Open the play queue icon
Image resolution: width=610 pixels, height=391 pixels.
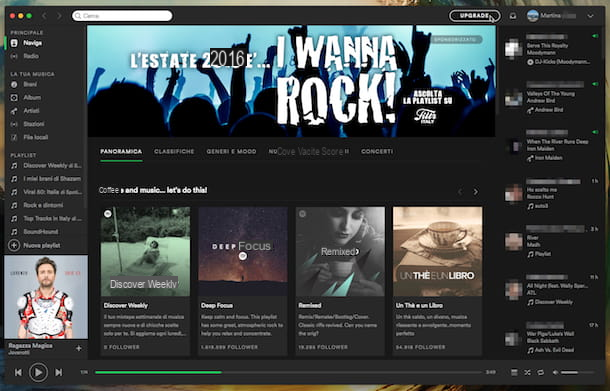(x=514, y=372)
